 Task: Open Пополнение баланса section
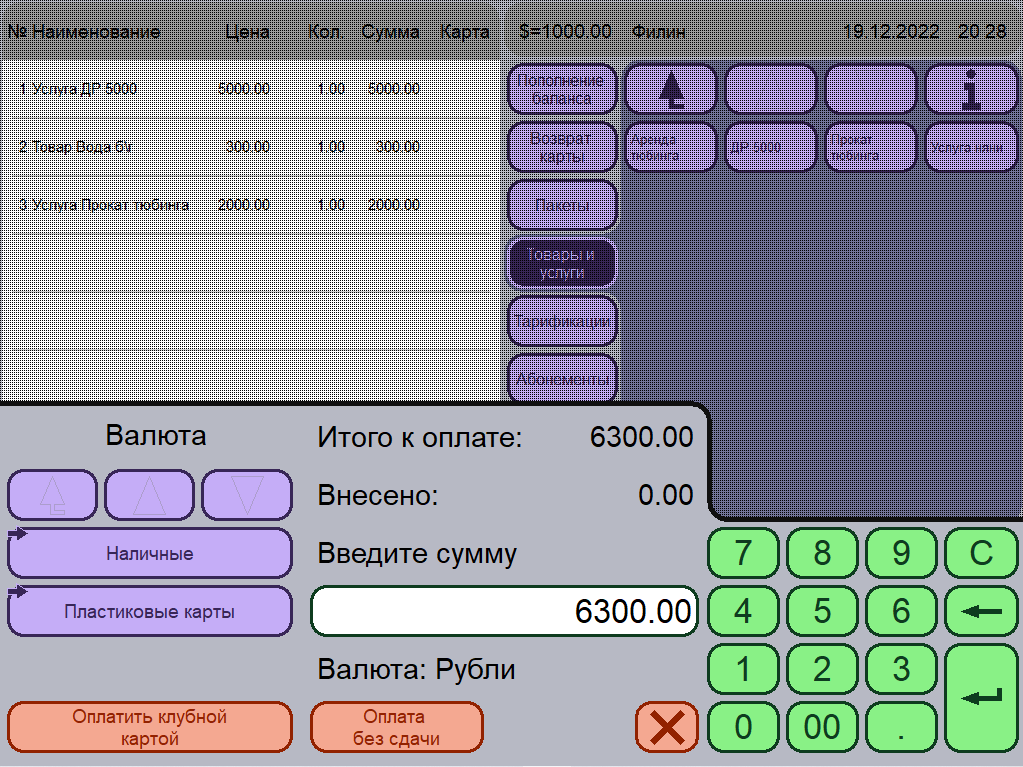click(x=562, y=89)
